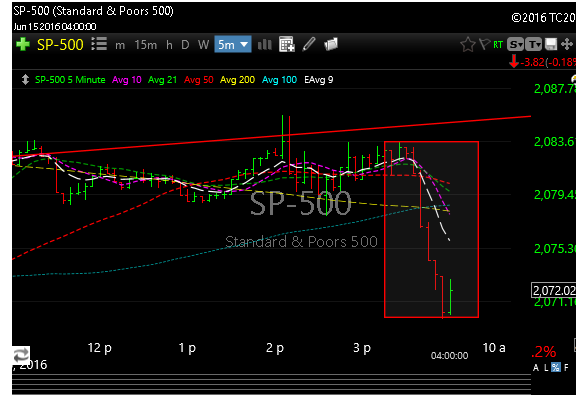Image resolution: width=576 pixels, height=395 pixels.
Task: Click the yellow 'Avg 200' indicator label
Action: click(237, 80)
